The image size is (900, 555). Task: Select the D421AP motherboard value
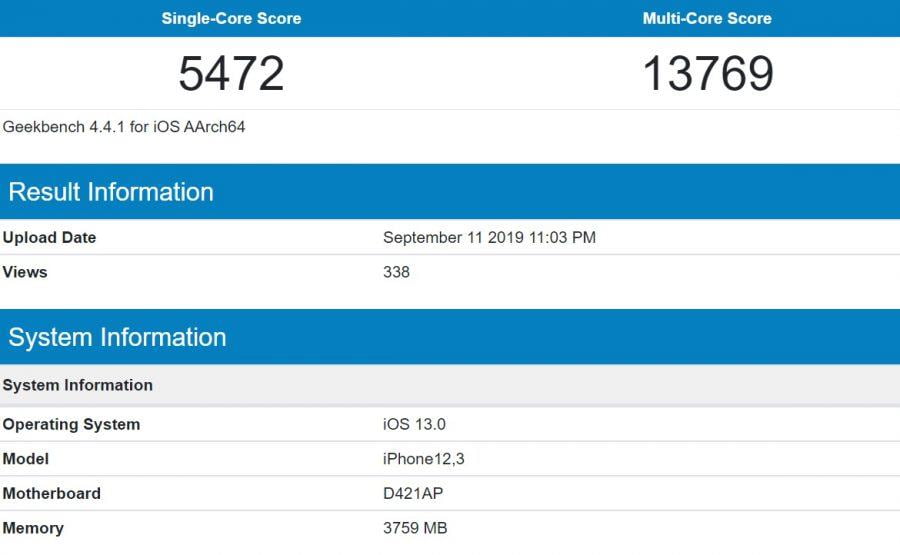[413, 494]
